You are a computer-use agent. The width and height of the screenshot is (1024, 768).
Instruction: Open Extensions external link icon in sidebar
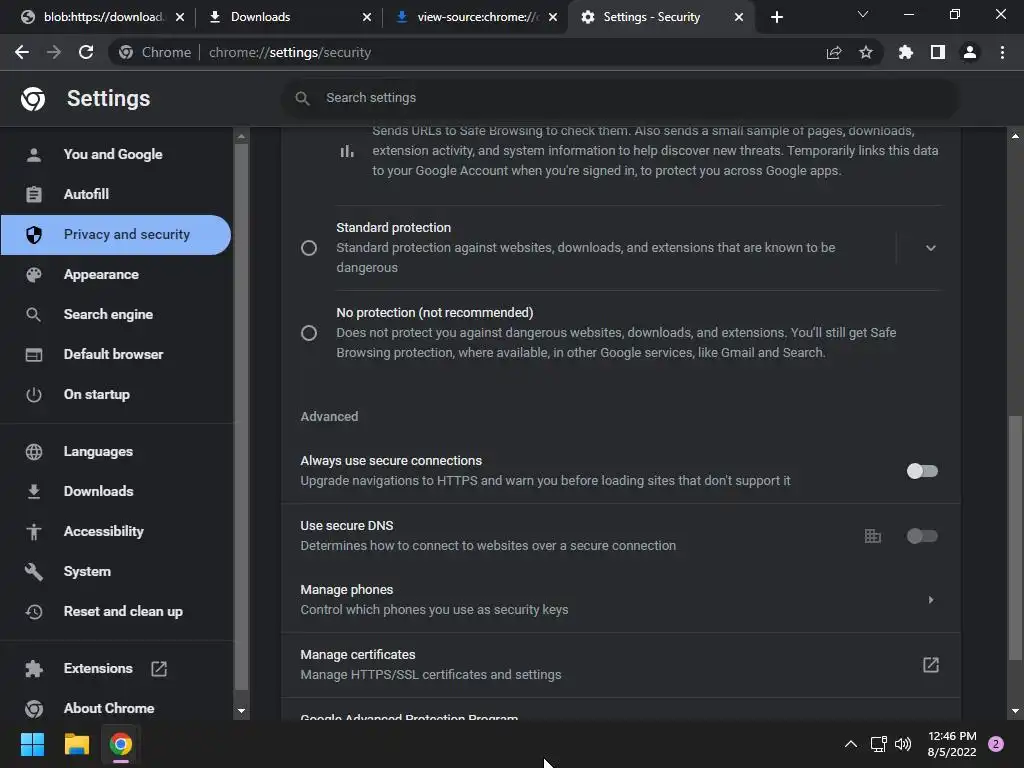pos(159,669)
